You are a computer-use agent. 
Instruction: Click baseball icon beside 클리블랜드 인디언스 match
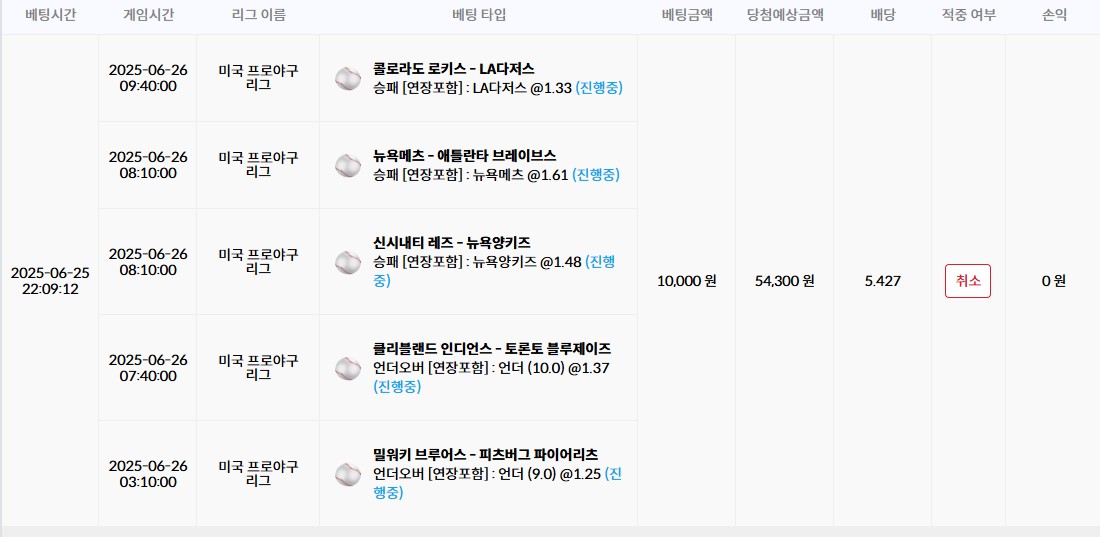pyautogui.click(x=347, y=368)
